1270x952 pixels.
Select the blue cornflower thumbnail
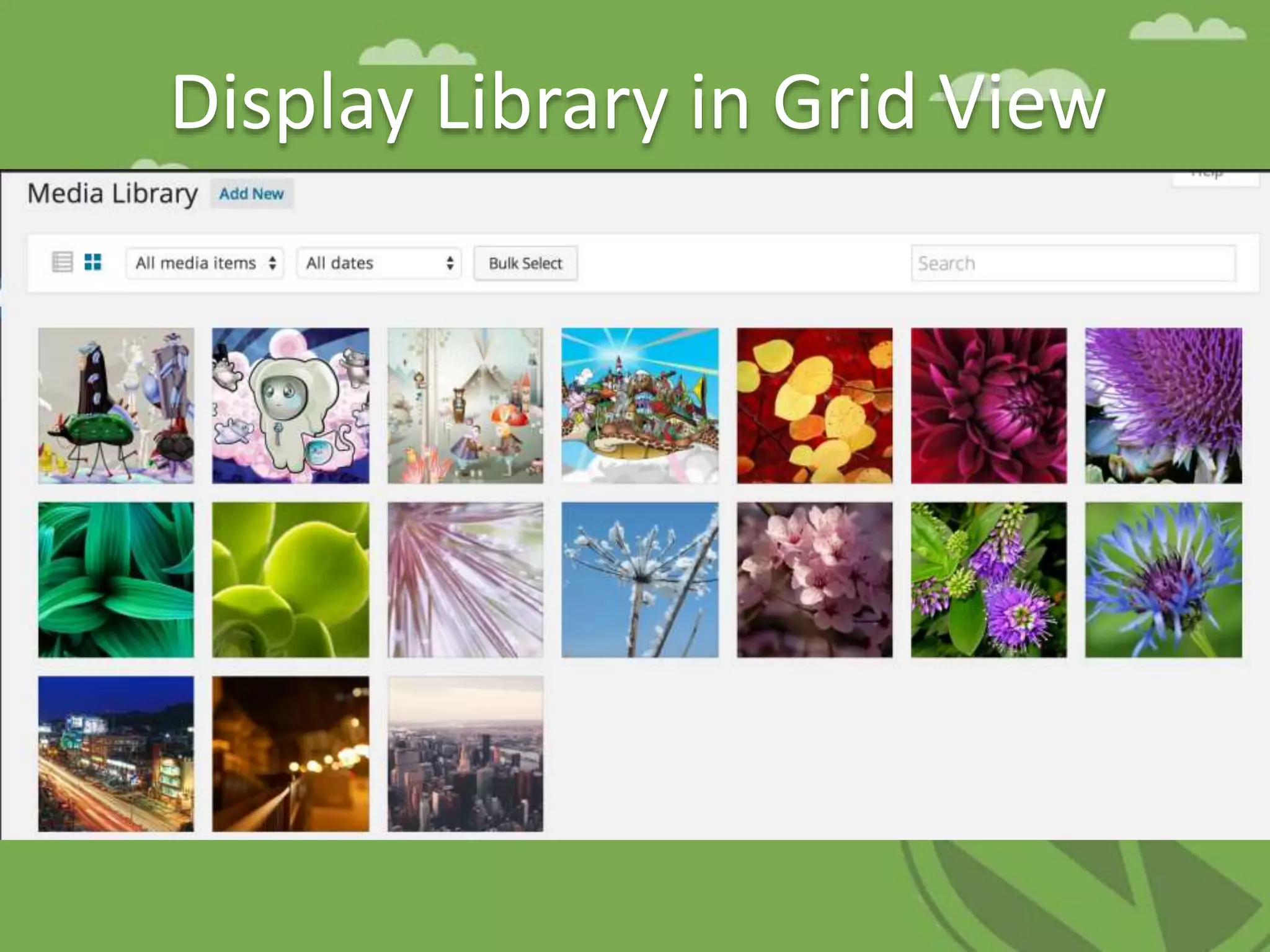(1164, 580)
